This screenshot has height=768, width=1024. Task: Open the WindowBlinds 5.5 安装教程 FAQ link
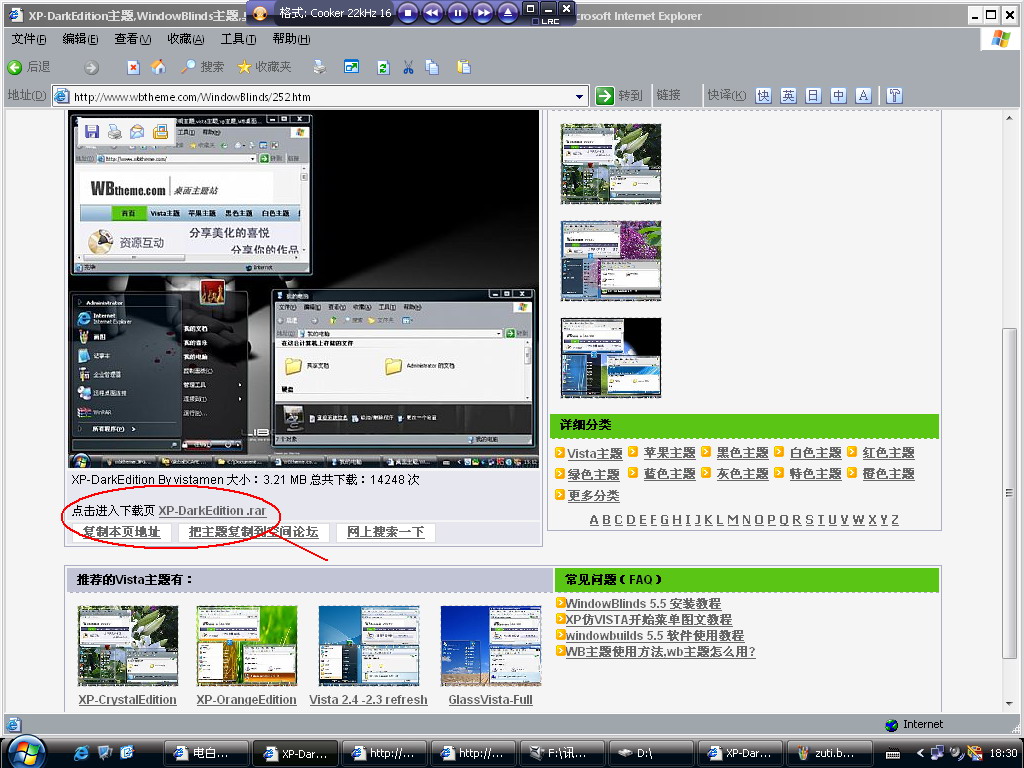[642, 604]
